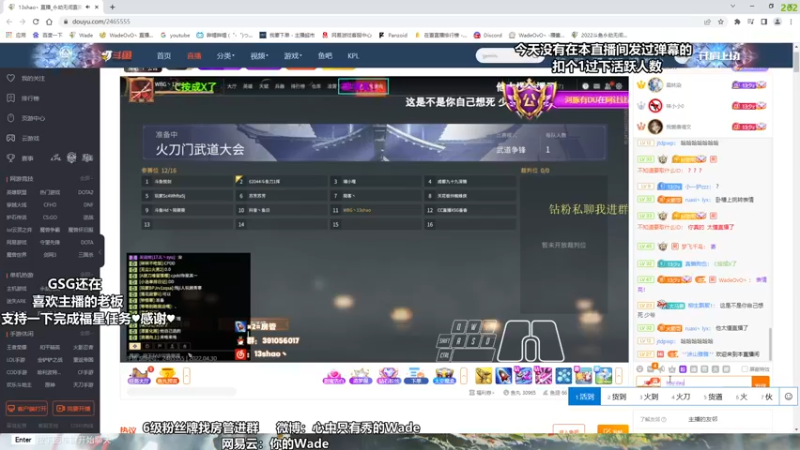Image resolution: width=800 pixels, height=450 pixels.
Task: Open the 任务大厅 icon below the player
Action: [139, 376]
